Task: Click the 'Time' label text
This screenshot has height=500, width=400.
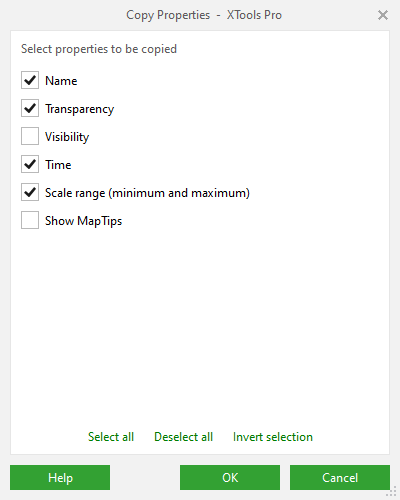Action: (58, 165)
